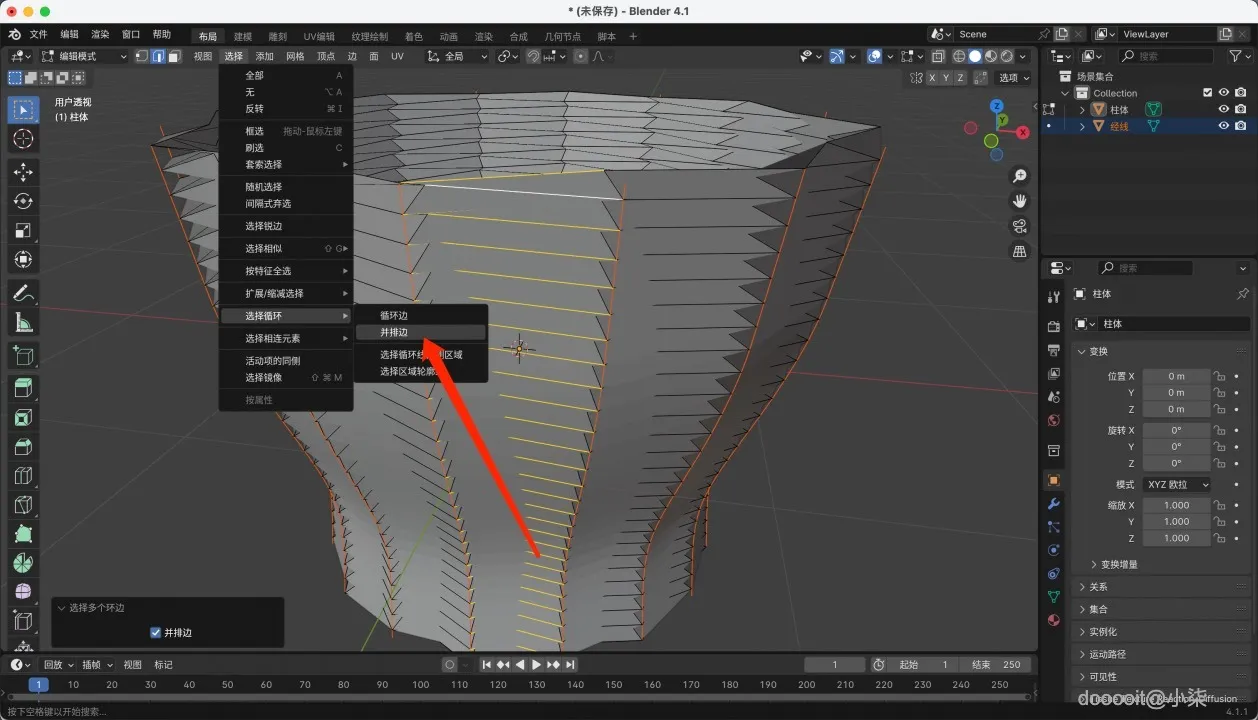Click the viewport zoom magnifier icon
Screen dimensions: 1258x720
1019,176
